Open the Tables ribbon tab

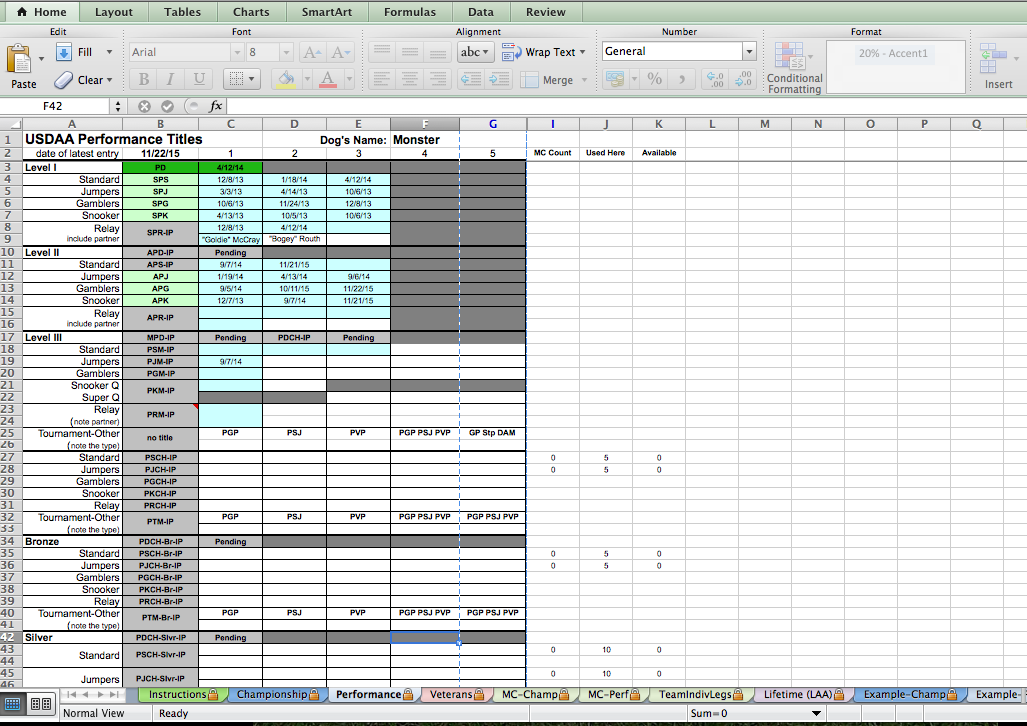pos(182,12)
